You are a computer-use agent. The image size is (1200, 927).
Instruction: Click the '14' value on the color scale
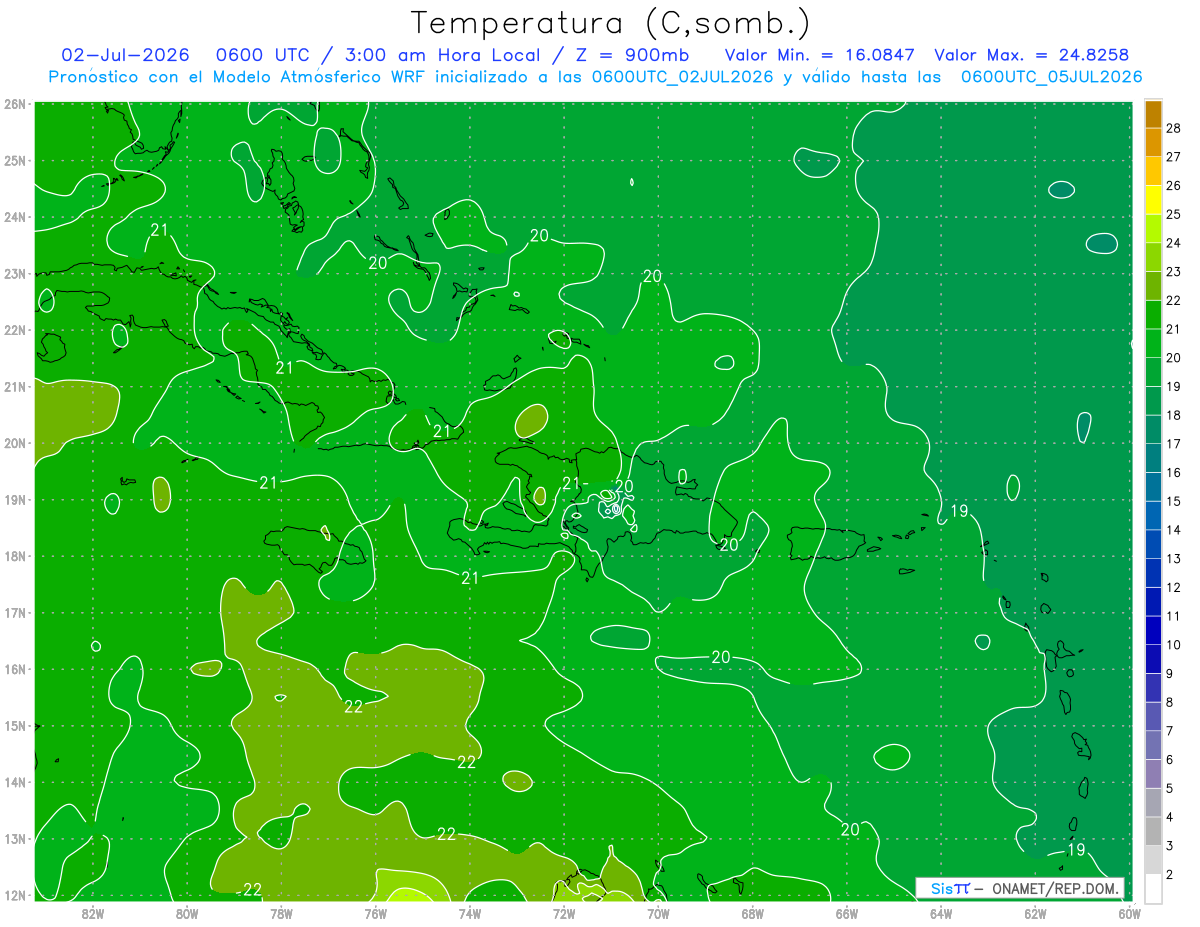tap(1174, 530)
